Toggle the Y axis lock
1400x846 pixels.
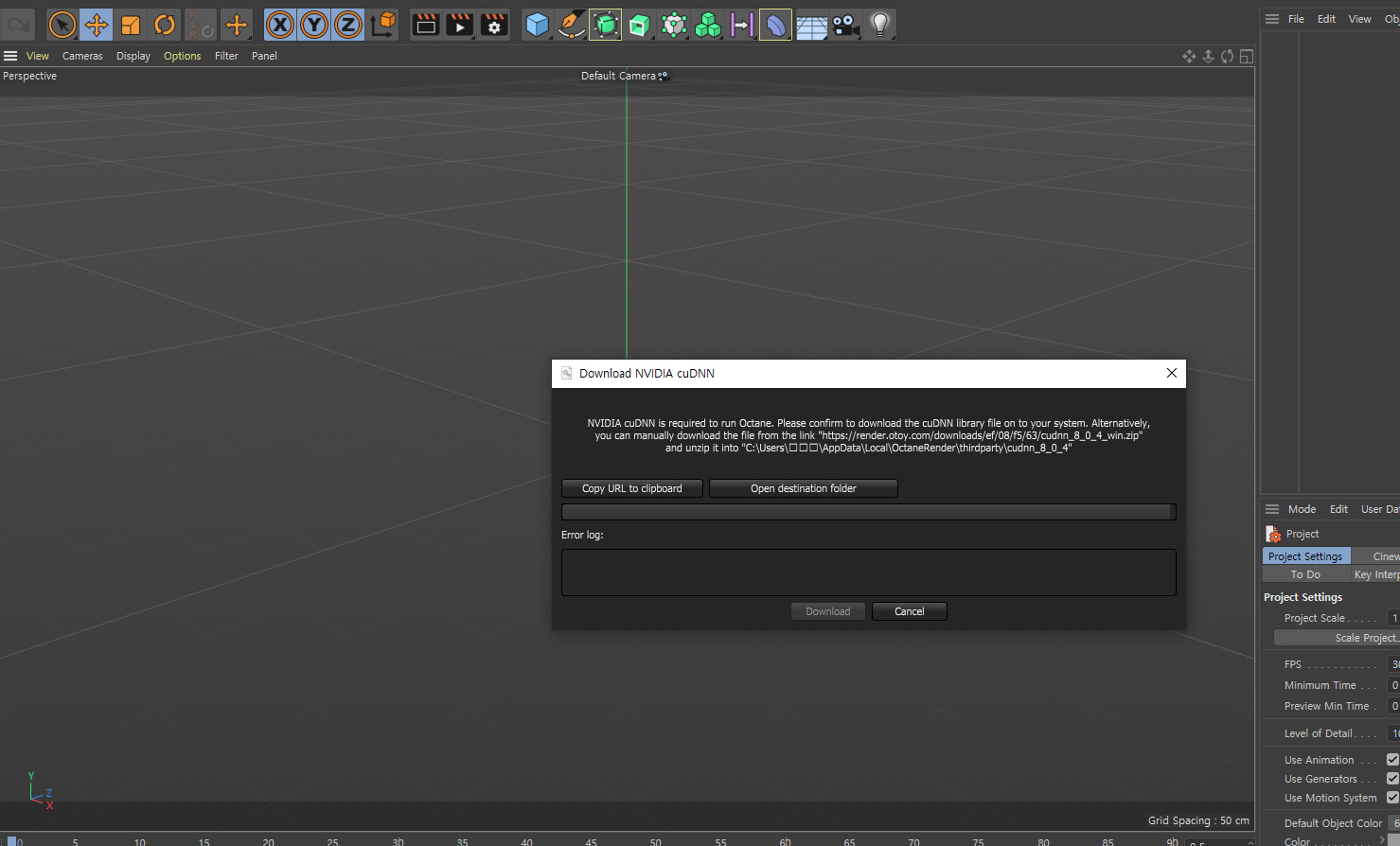pos(314,25)
